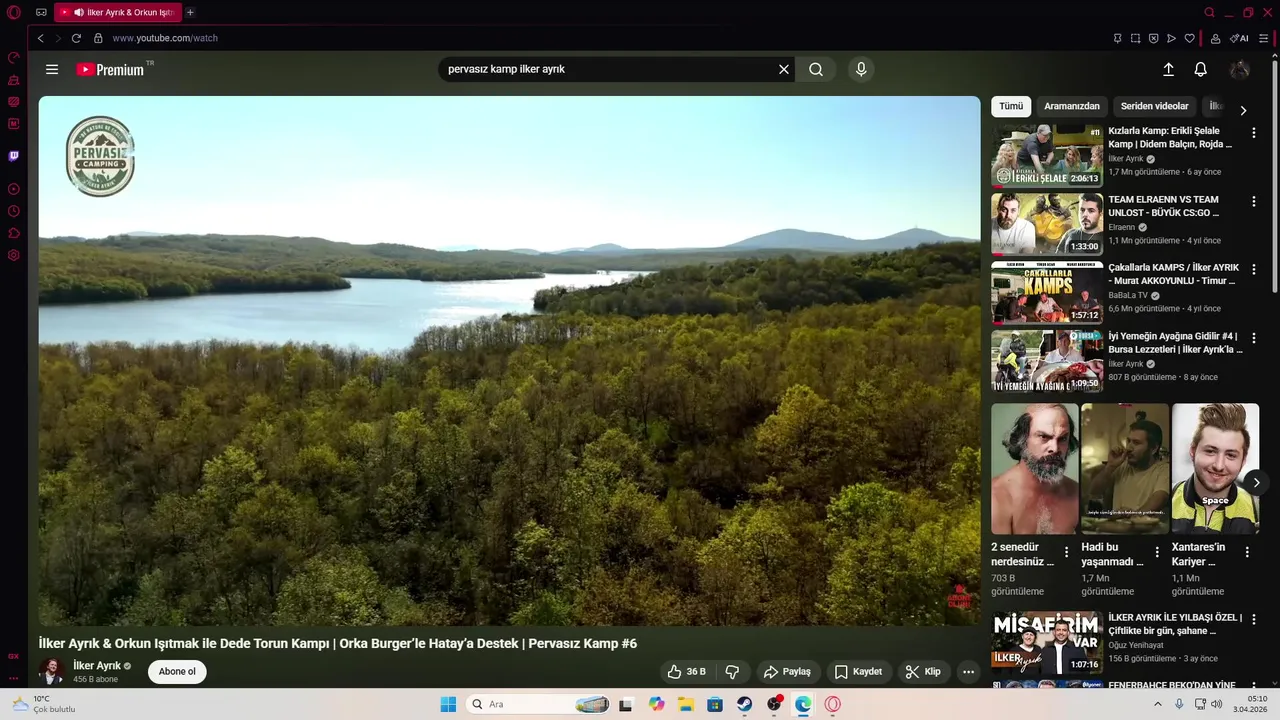Open Opera sidebar settings gear
This screenshot has width=1280, height=720.
[x=14, y=255]
